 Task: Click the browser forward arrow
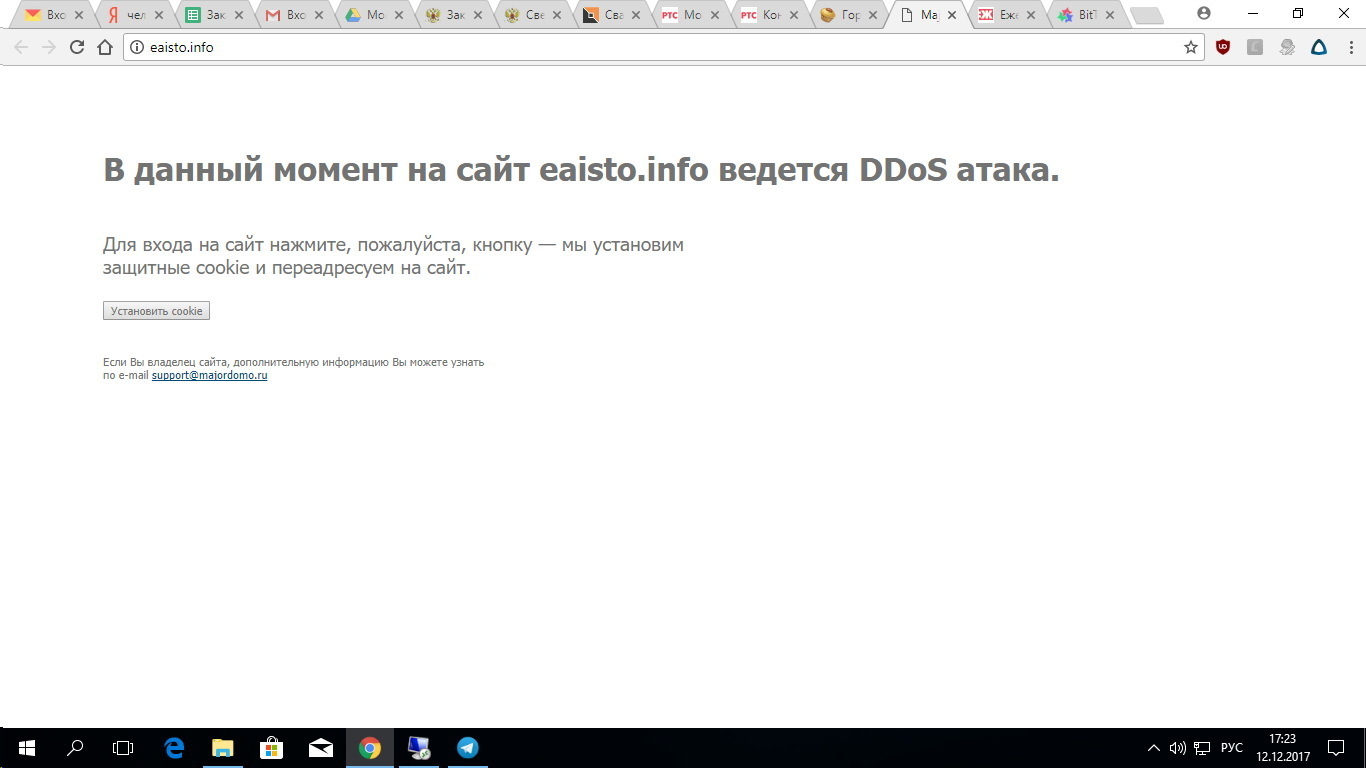tap(49, 47)
